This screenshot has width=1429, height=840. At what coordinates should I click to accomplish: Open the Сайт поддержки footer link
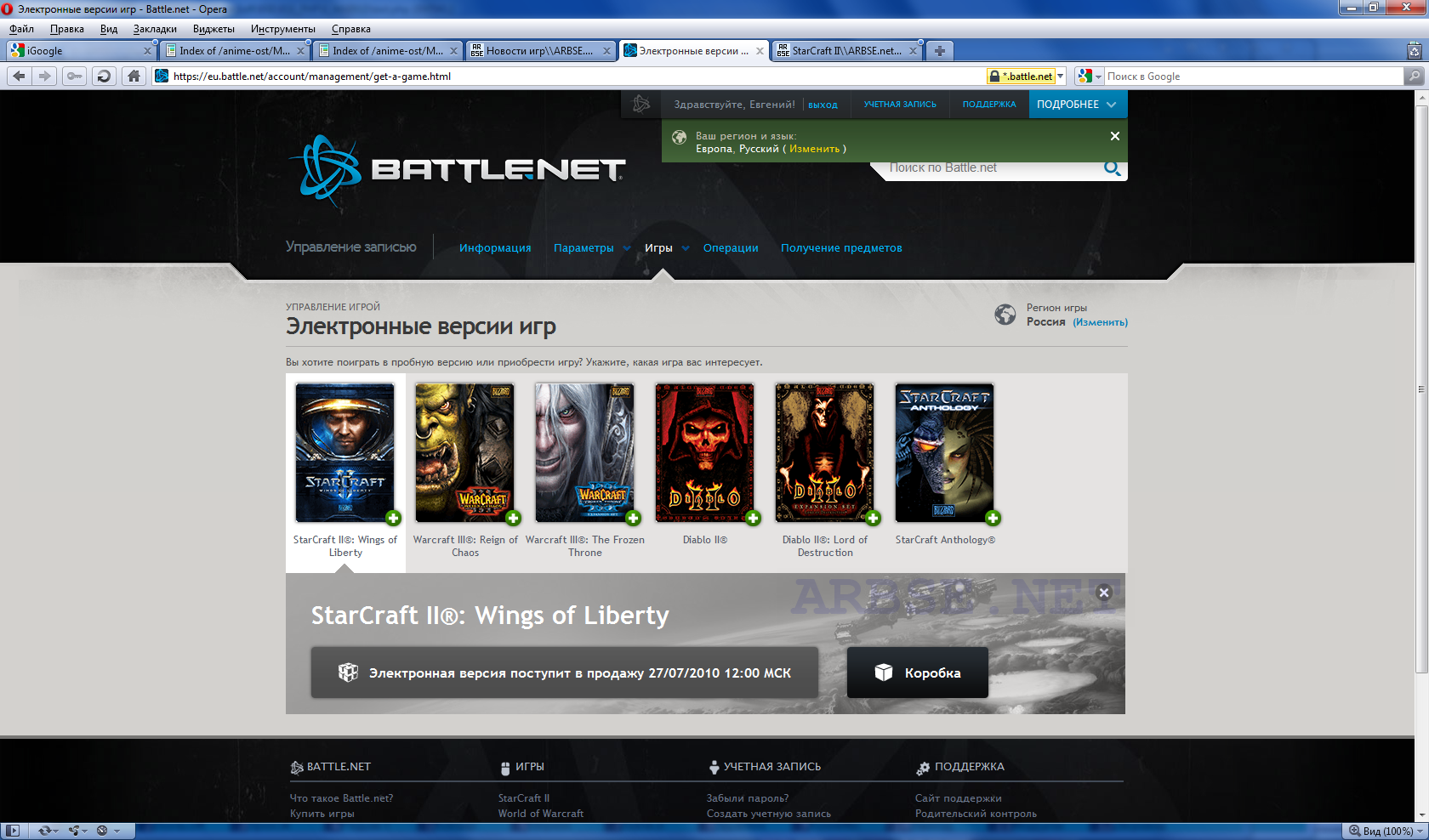pos(959,798)
